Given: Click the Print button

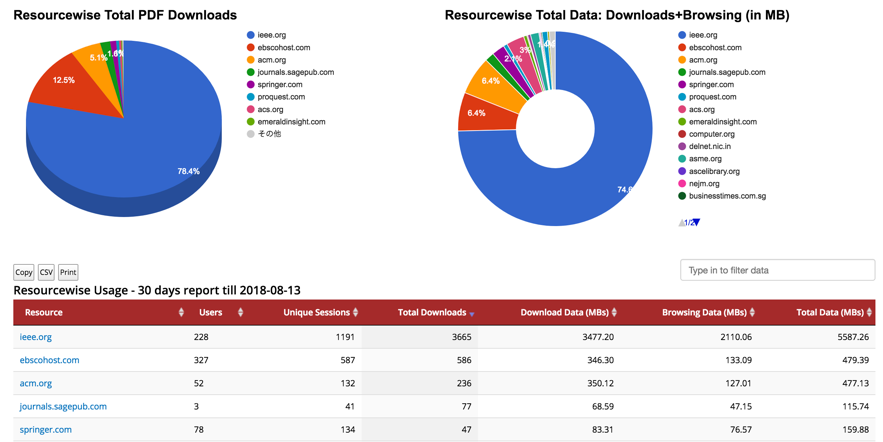Looking at the screenshot, I should (68, 273).
